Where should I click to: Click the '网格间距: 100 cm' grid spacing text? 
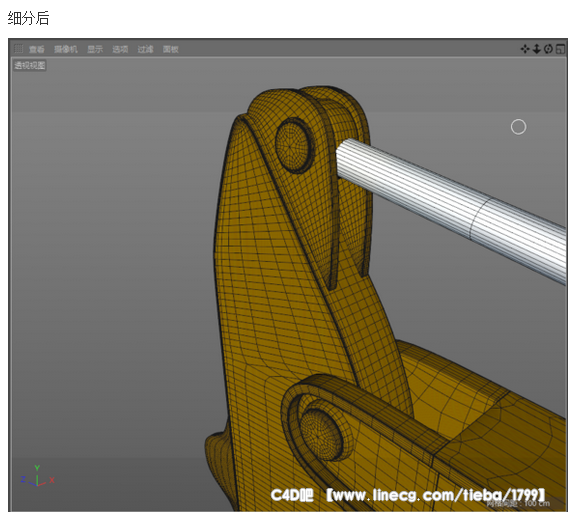tap(518, 504)
